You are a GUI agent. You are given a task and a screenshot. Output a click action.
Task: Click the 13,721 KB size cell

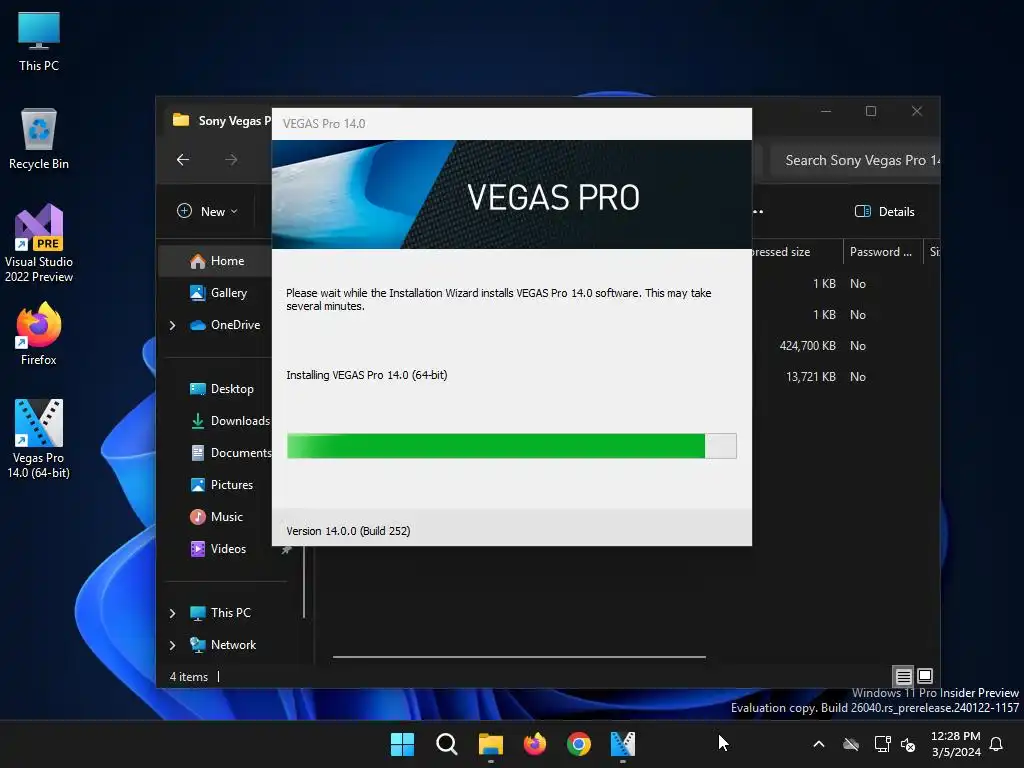[810, 377]
